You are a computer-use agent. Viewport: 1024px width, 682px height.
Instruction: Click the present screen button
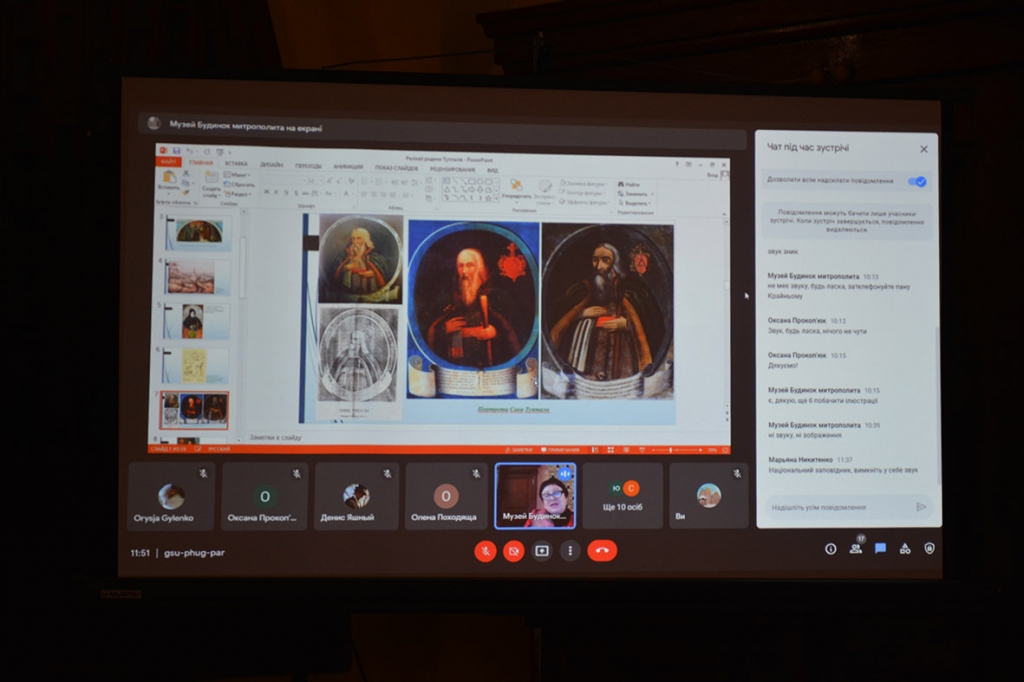click(x=542, y=551)
